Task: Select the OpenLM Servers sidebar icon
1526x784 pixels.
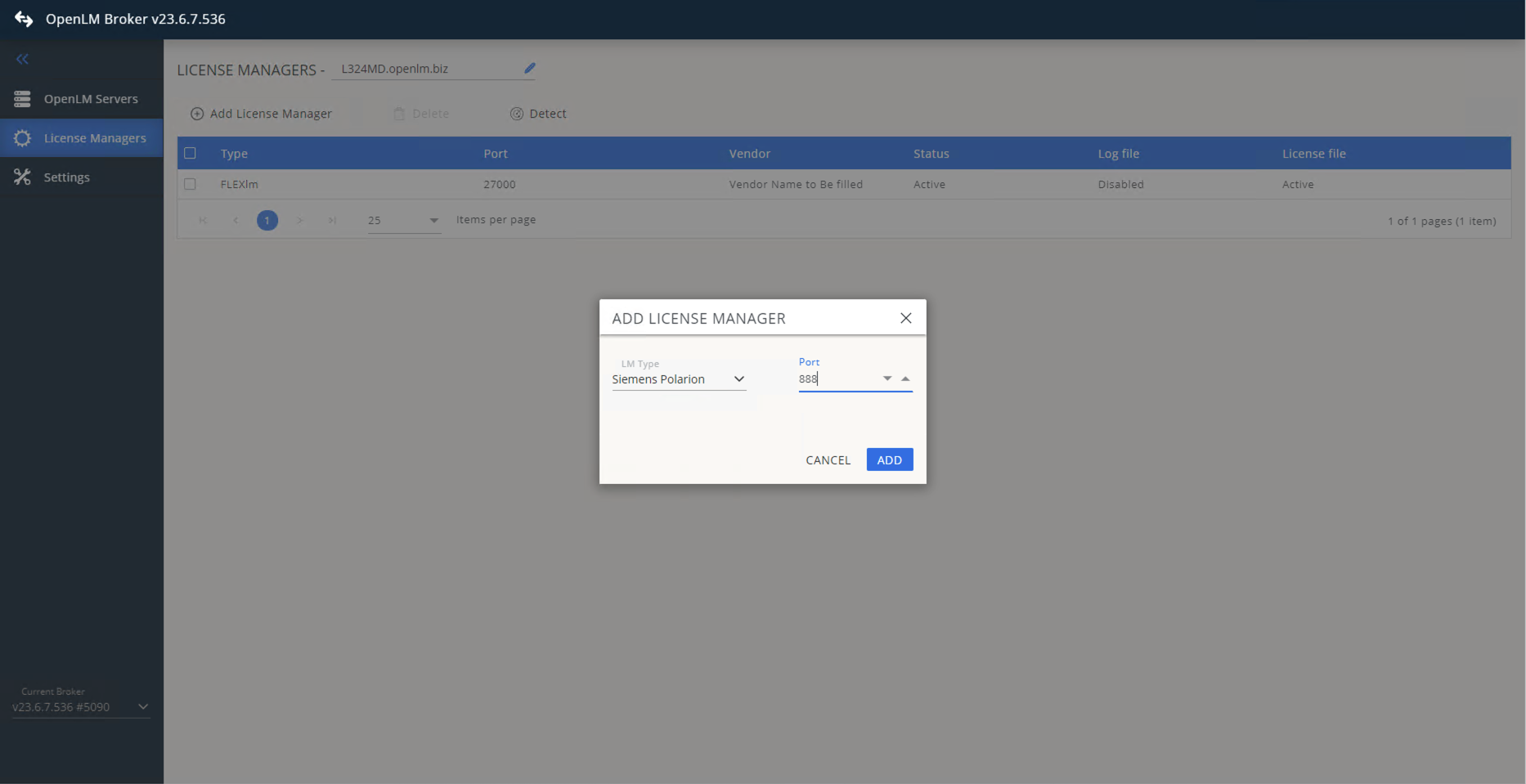Action: click(x=21, y=99)
